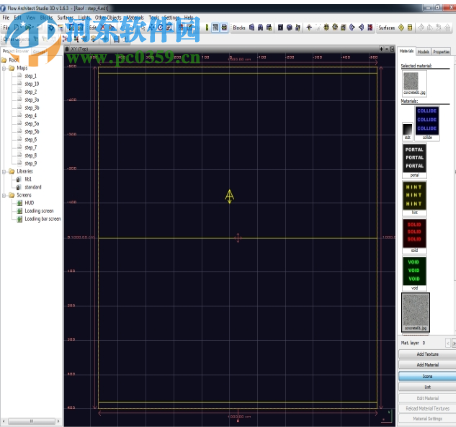
Task: Select step_7 map in the tree
Action: point(31,147)
